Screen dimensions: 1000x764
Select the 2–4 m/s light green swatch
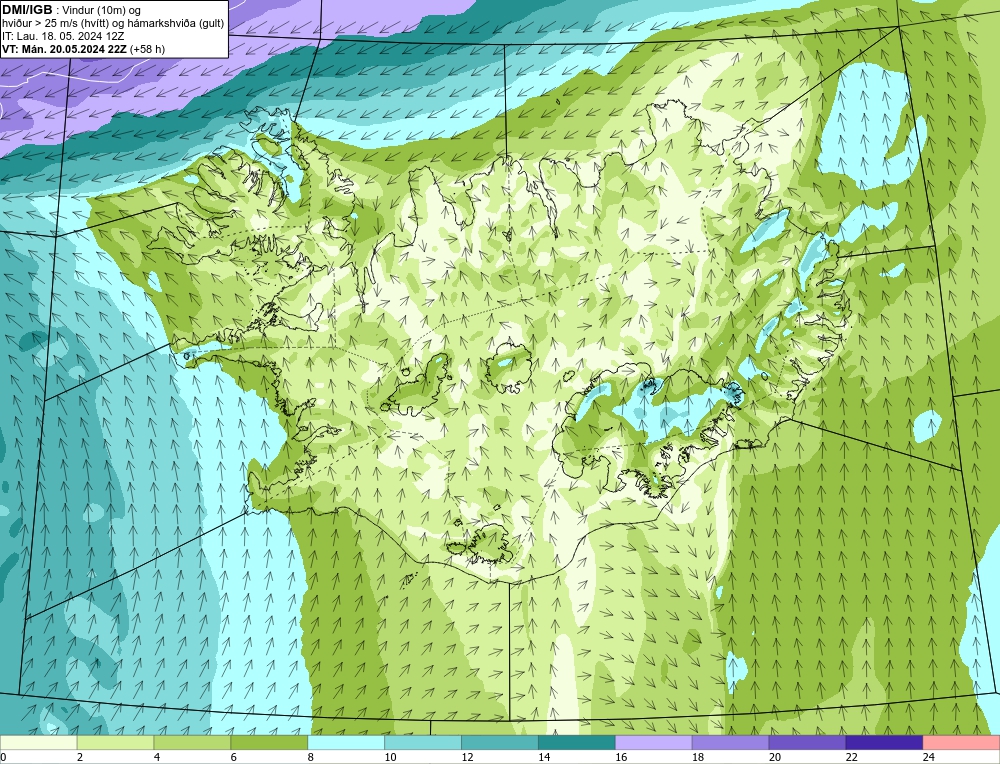coord(115,742)
